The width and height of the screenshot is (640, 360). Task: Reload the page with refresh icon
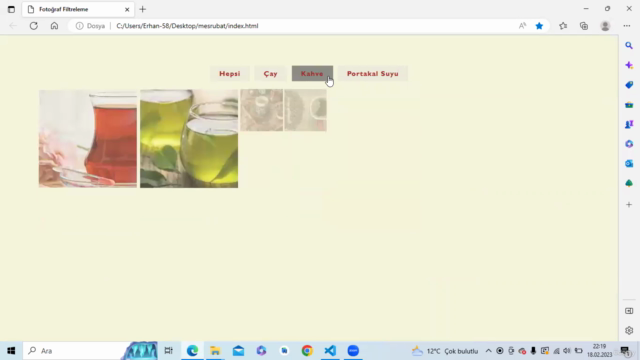point(33,26)
